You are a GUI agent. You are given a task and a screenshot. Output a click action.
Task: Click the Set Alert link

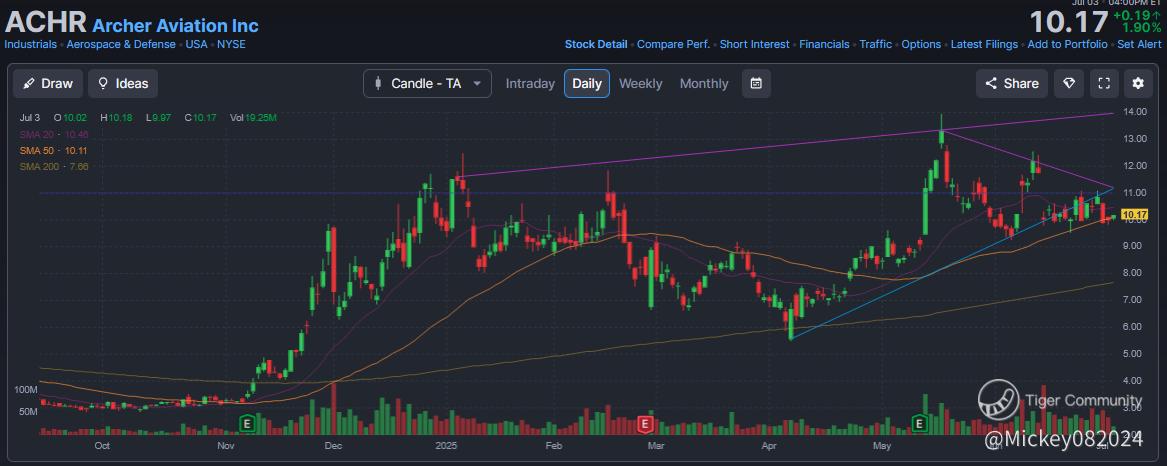(x=1139, y=44)
